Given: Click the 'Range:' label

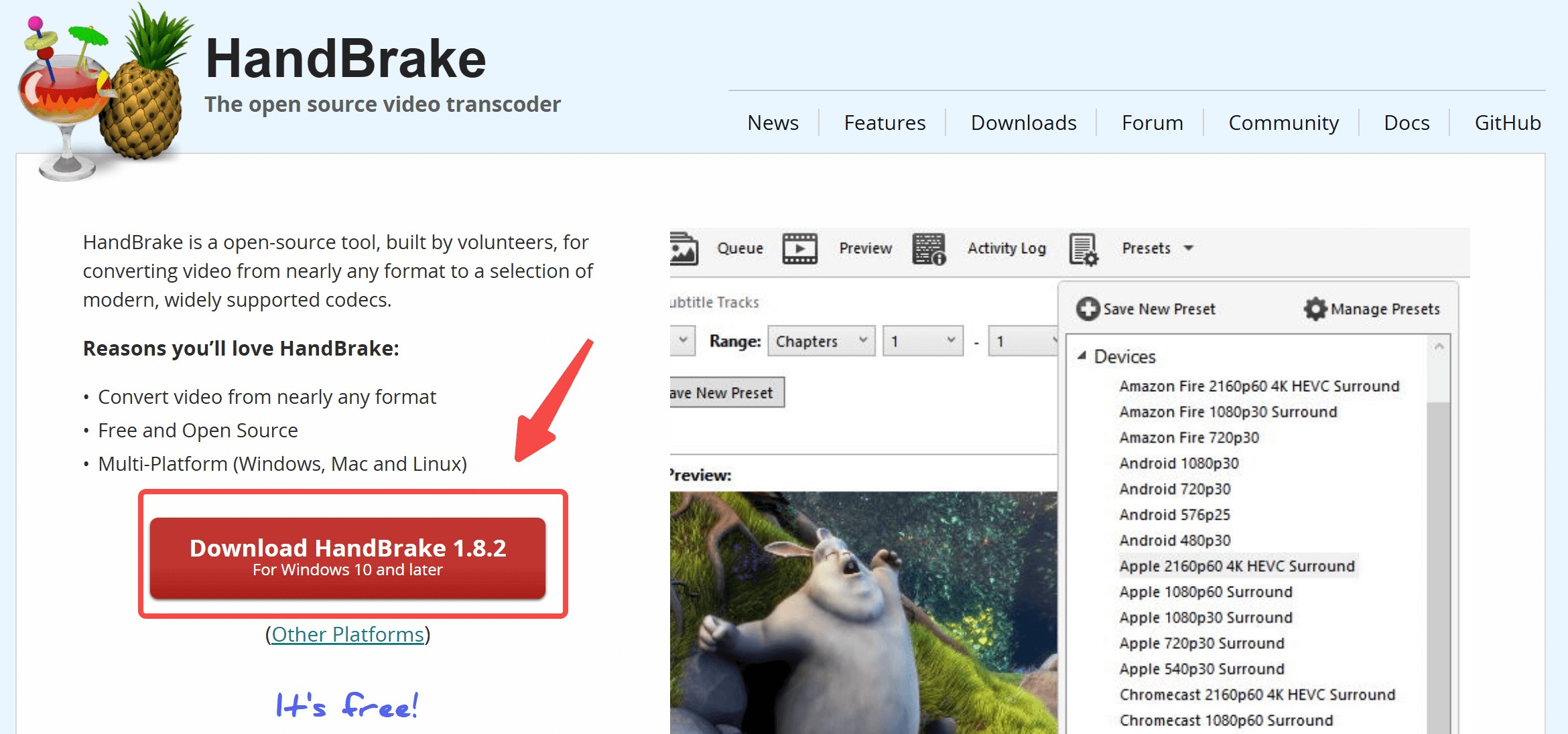Looking at the screenshot, I should tap(735, 341).
